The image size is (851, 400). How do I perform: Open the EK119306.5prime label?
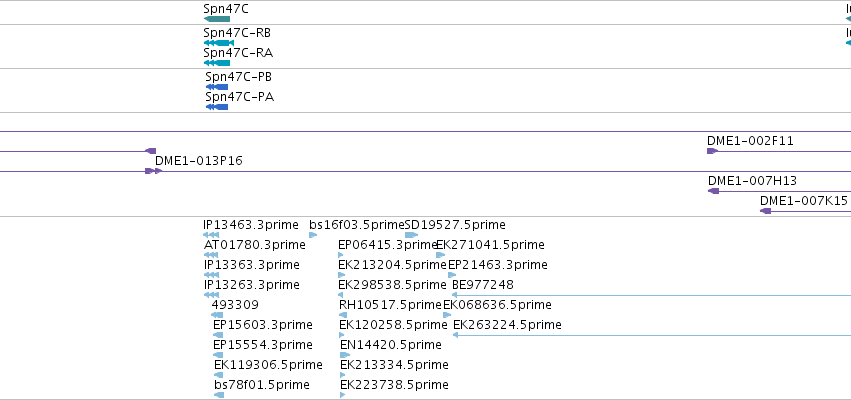(268, 364)
